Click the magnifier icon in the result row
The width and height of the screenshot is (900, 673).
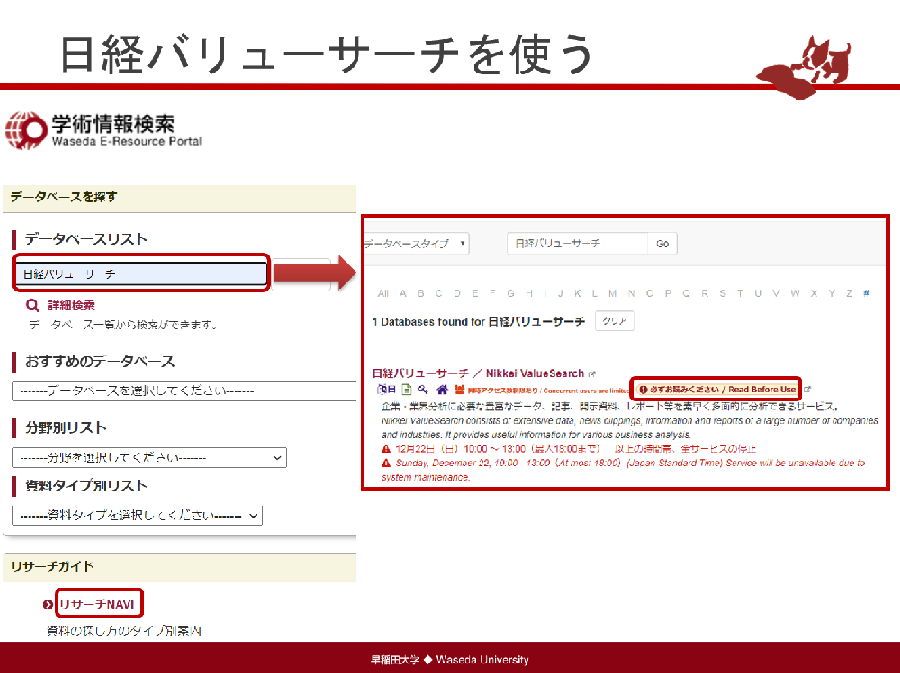423,390
